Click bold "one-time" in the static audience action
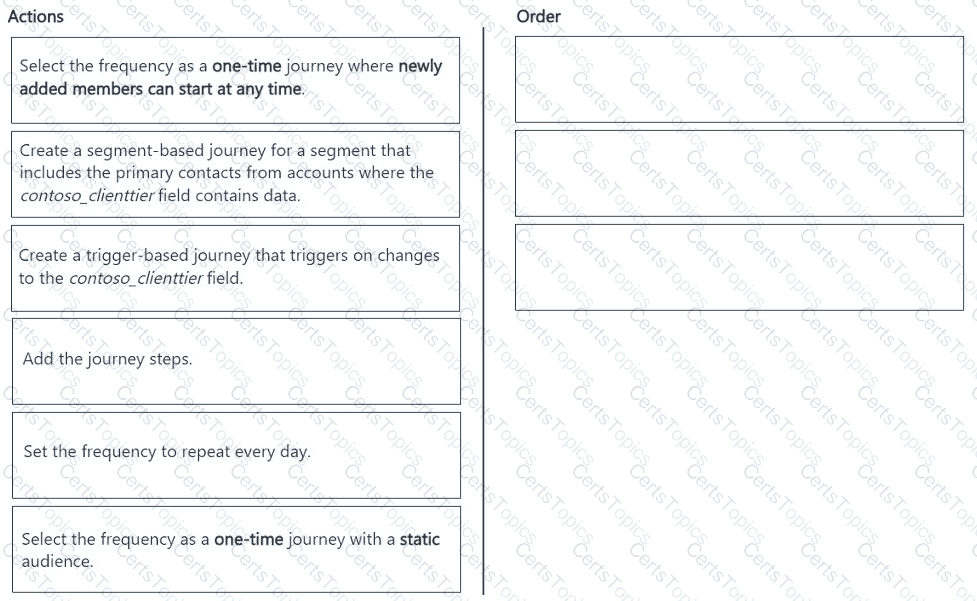 249,539
